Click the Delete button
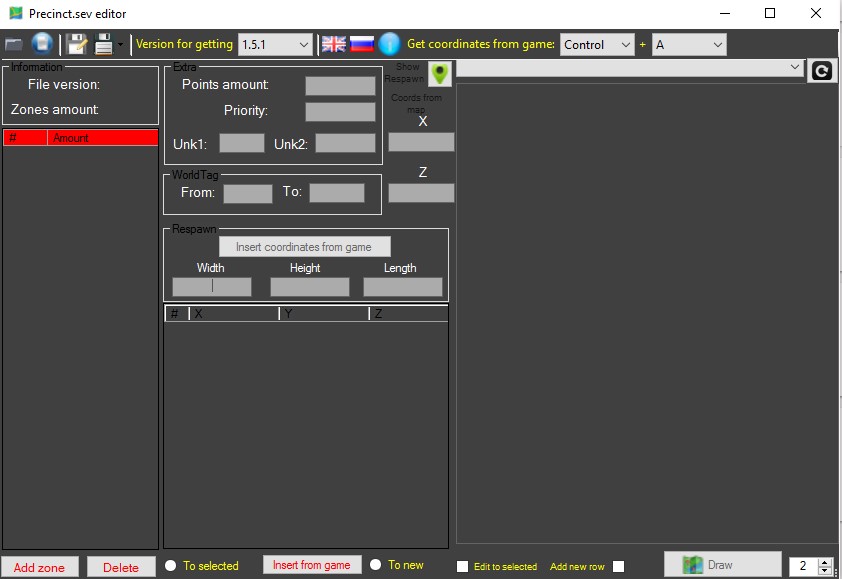This screenshot has width=842, height=579. click(121, 567)
